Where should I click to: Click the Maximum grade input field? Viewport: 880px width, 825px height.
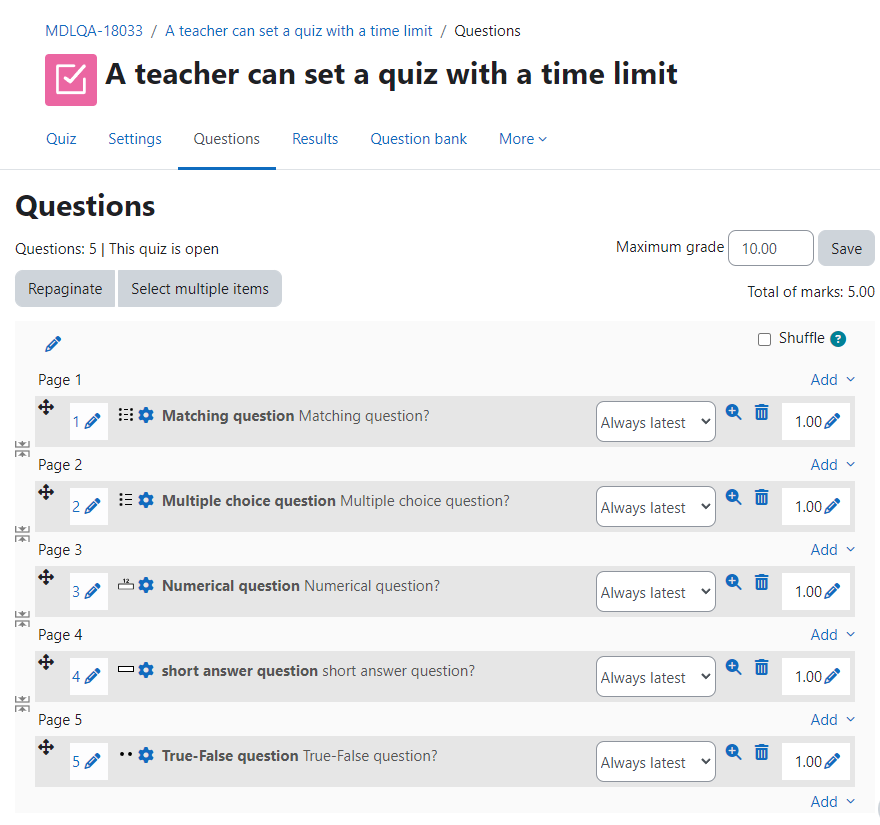point(771,248)
